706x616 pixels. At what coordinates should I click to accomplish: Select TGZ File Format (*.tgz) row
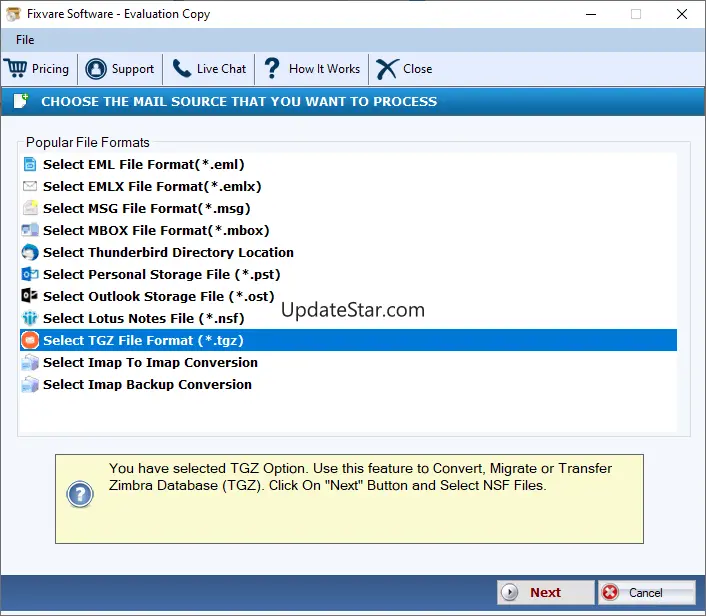[348, 340]
